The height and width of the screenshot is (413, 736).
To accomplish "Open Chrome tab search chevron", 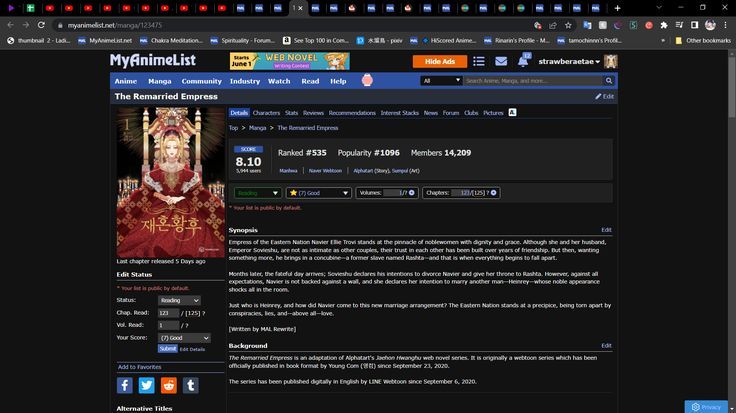I will click(x=659, y=8).
